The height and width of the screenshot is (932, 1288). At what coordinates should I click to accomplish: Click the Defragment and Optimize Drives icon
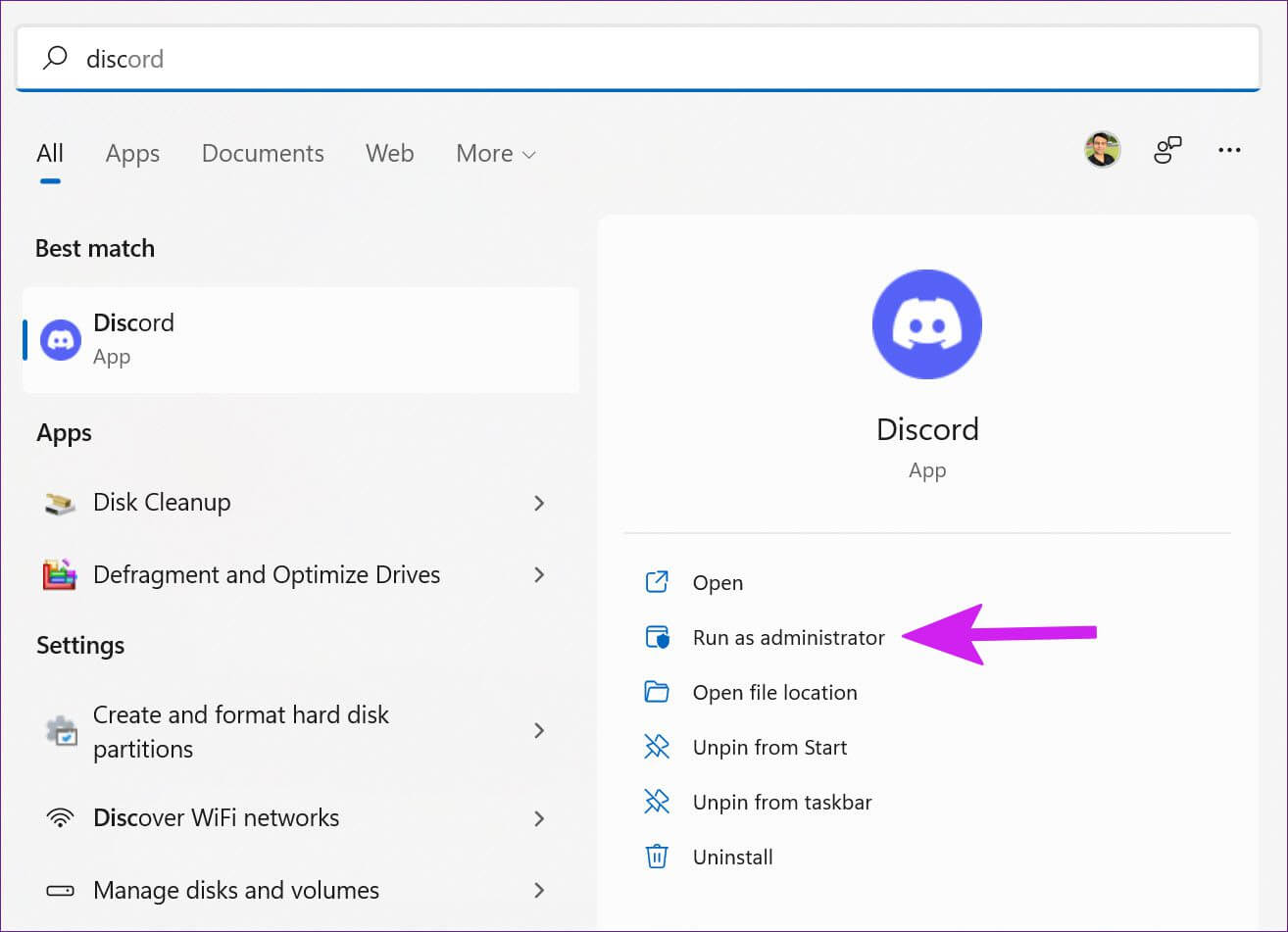point(60,575)
